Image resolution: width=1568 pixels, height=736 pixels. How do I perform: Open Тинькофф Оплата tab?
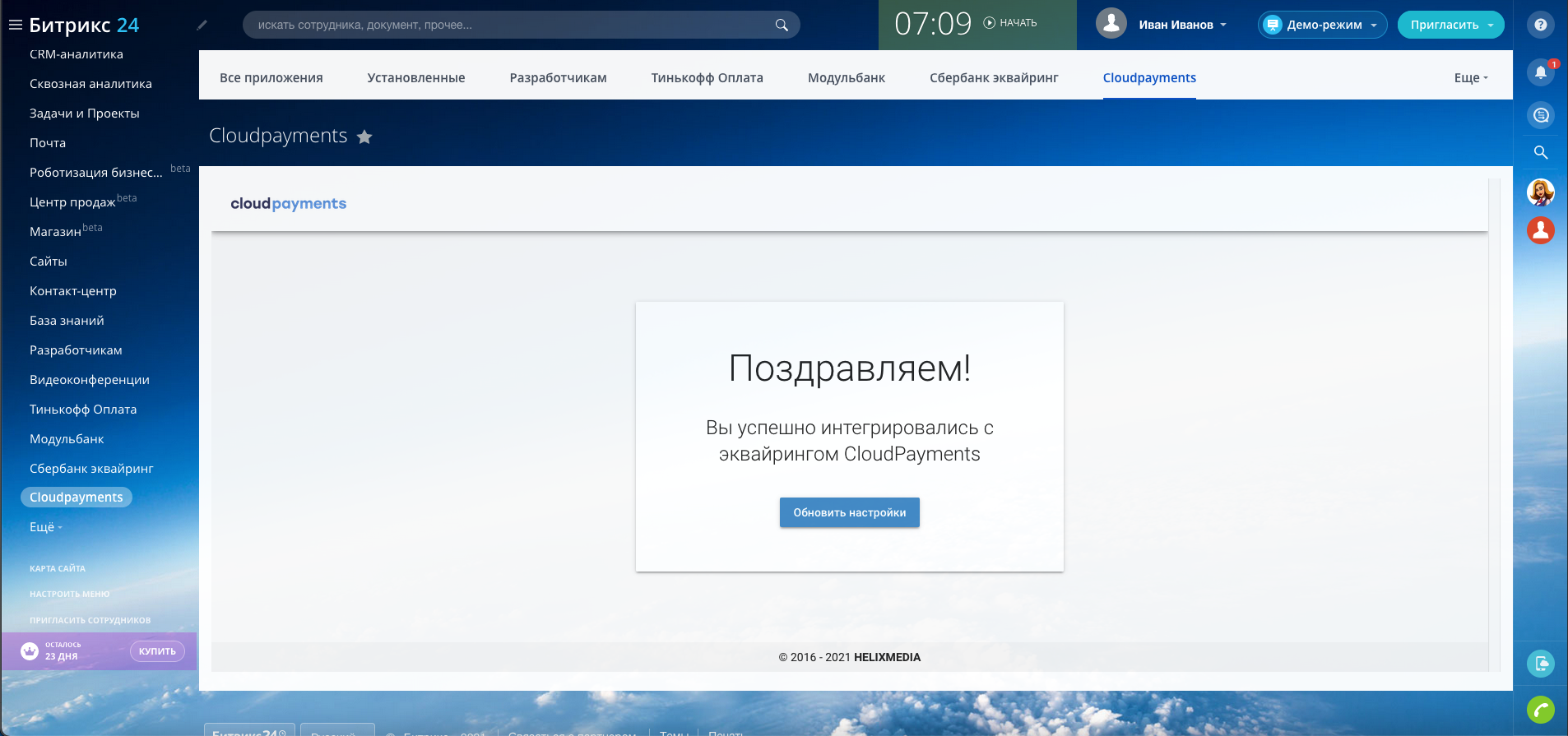tap(707, 77)
